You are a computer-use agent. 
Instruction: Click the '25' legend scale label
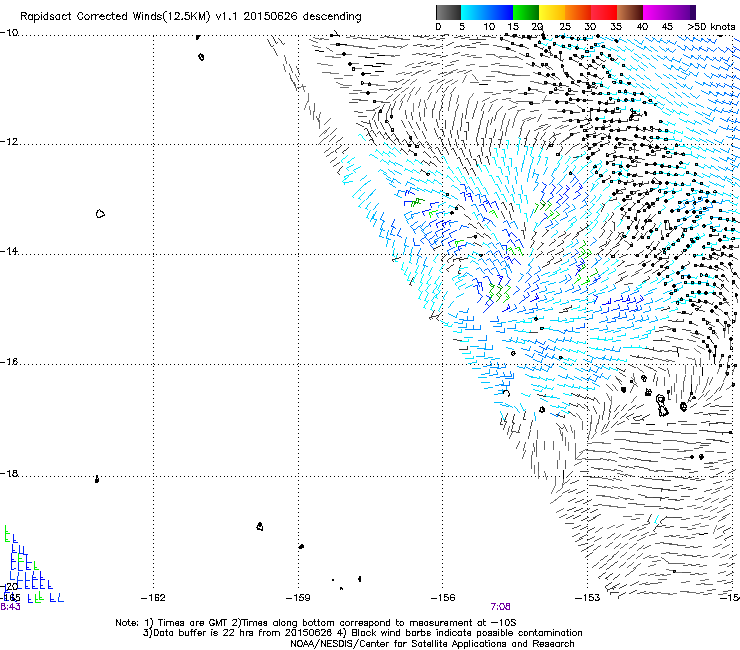click(x=564, y=27)
